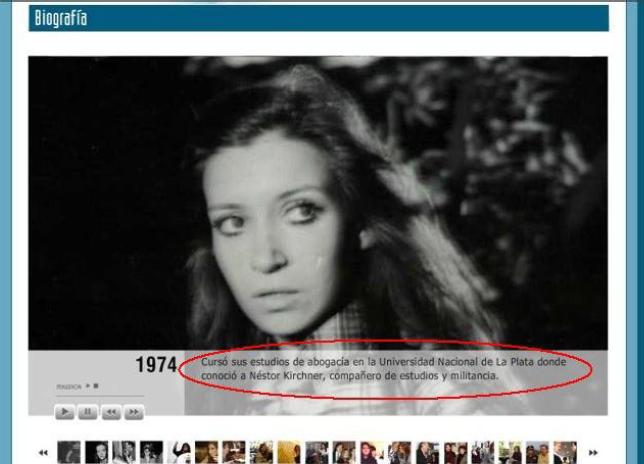Open the yellow-toned thumbnail

click(x=289, y=452)
